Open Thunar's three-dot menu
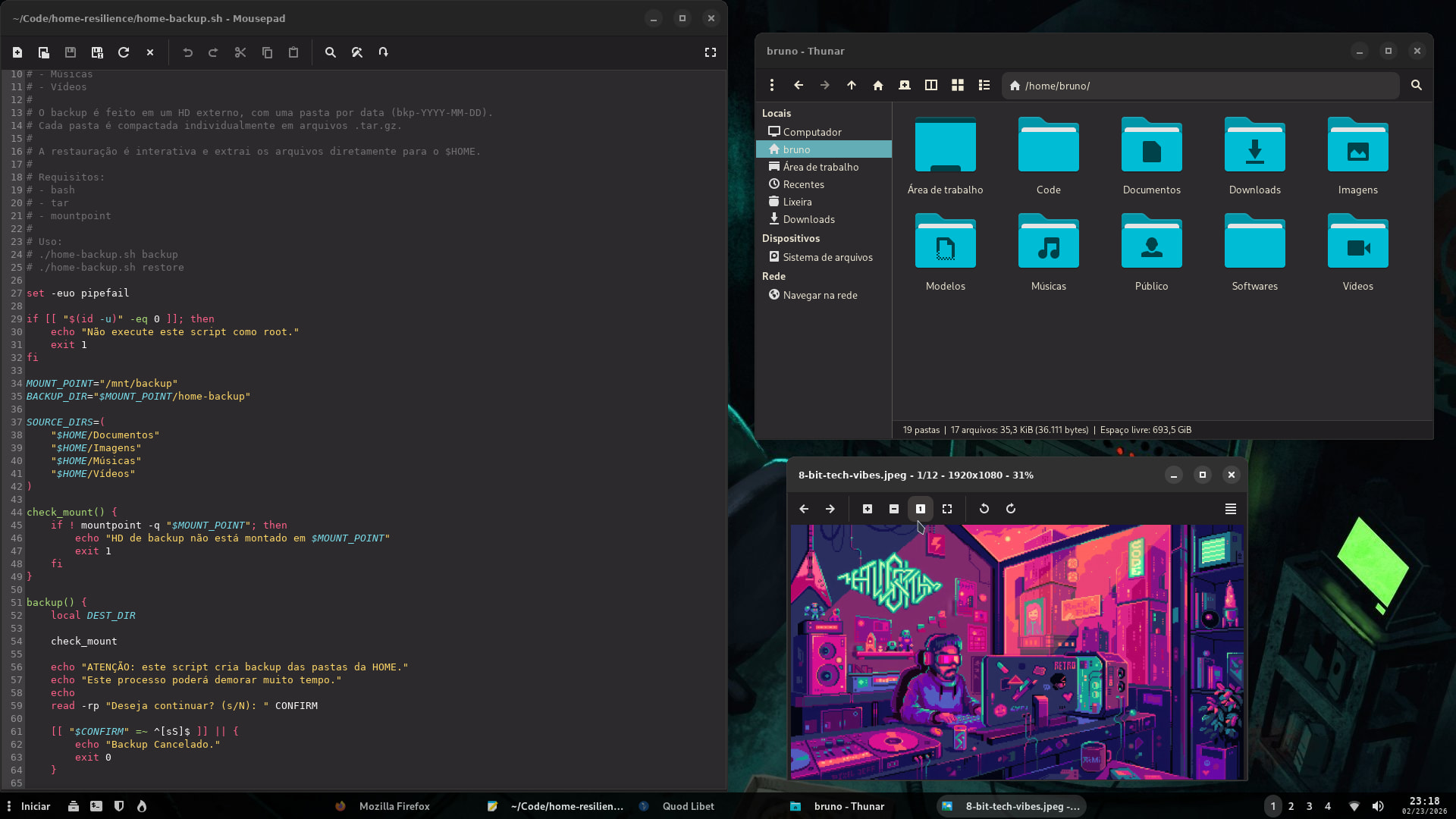 (x=772, y=86)
